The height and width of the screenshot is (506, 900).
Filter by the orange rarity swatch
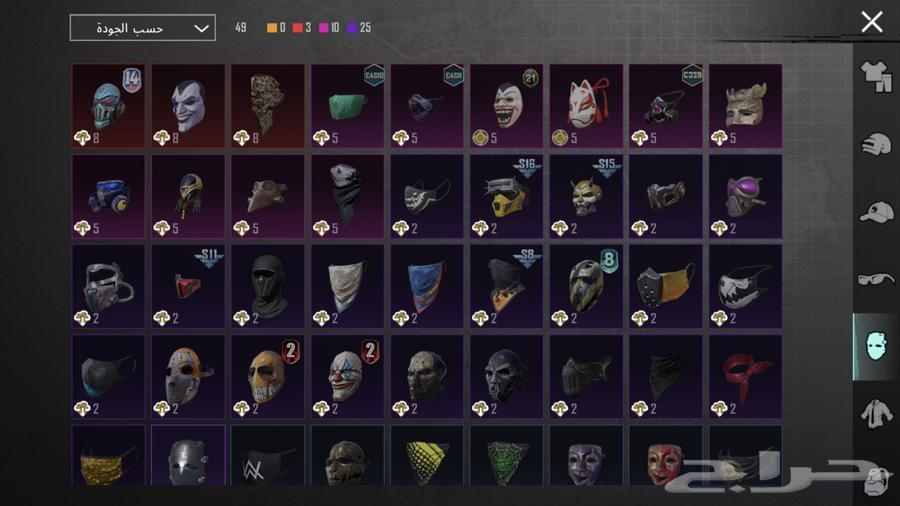[x=272, y=28]
